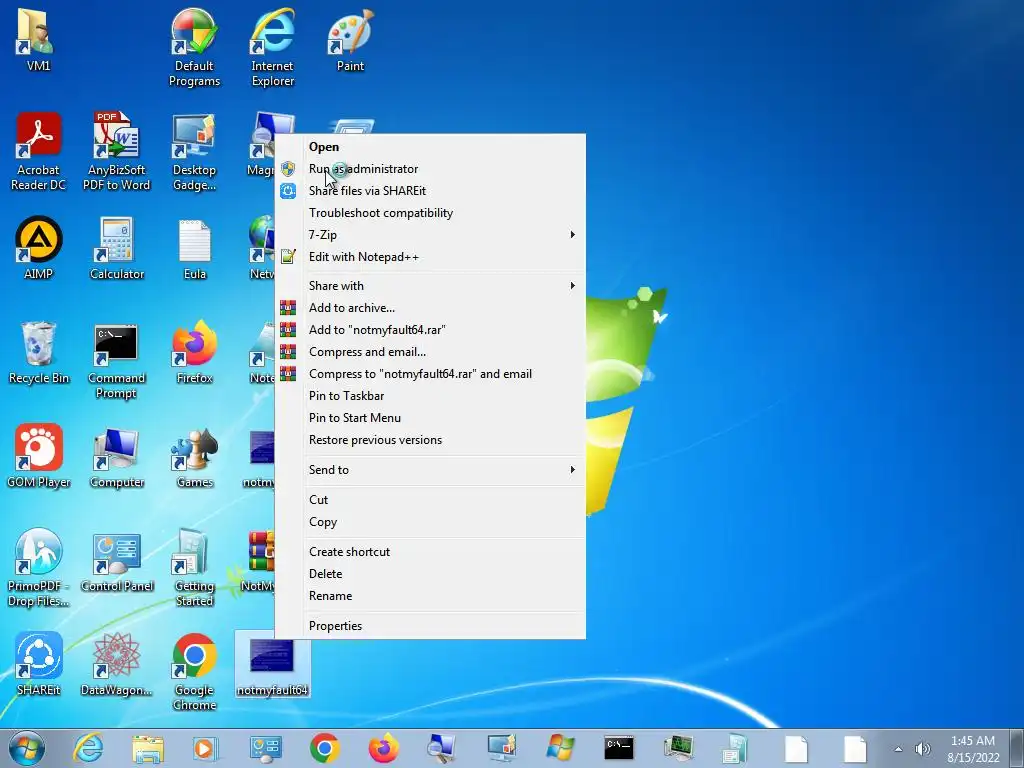Click the volume speaker tray icon
The width and height of the screenshot is (1024, 768).
(922, 749)
